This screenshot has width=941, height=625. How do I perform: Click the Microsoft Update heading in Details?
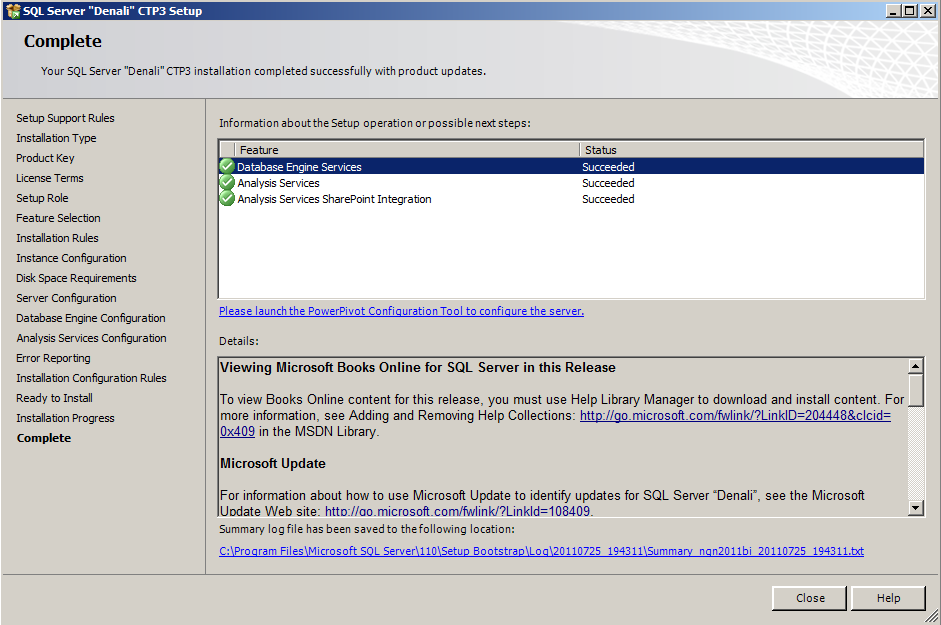pos(273,463)
